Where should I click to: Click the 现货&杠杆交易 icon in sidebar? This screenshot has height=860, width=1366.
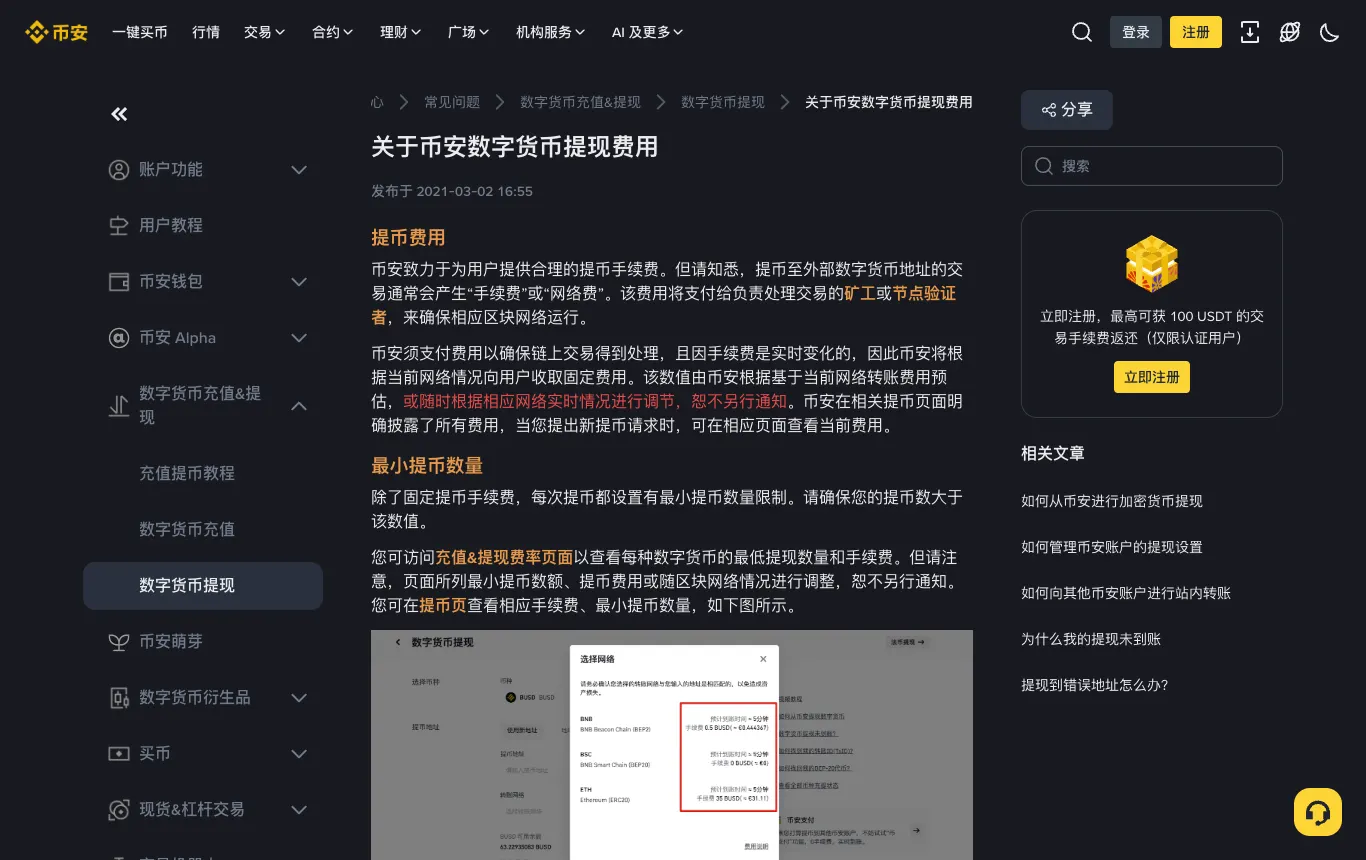click(119, 810)
